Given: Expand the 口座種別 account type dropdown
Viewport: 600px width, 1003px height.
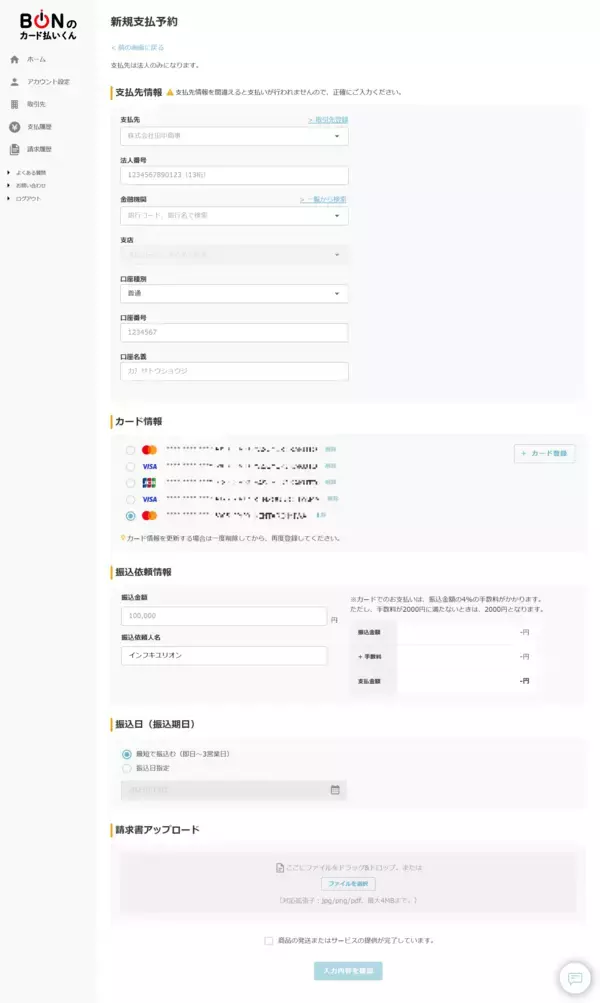Looking at the screenshot, I should point(234,294).
